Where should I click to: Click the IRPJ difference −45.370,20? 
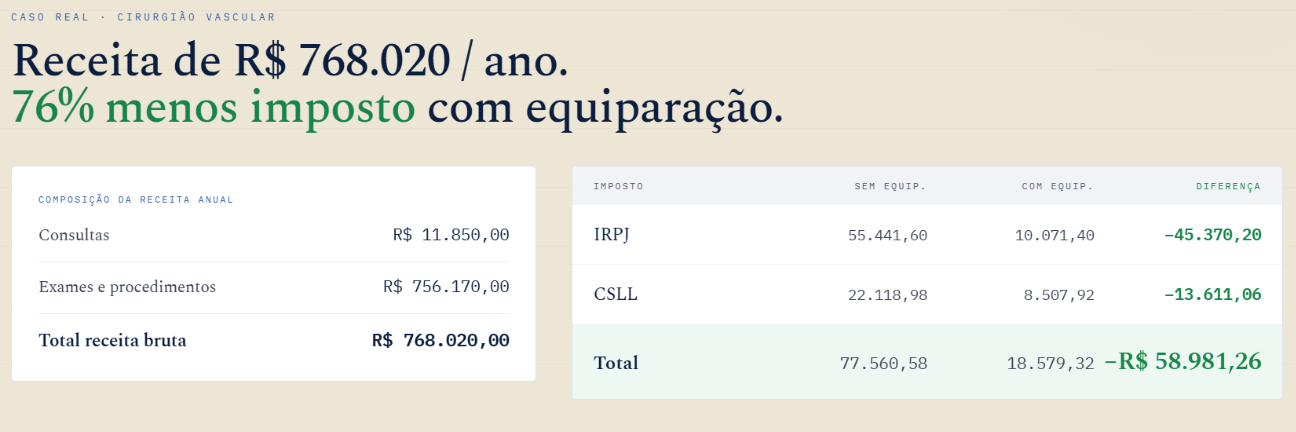(x=1213, y=235)
